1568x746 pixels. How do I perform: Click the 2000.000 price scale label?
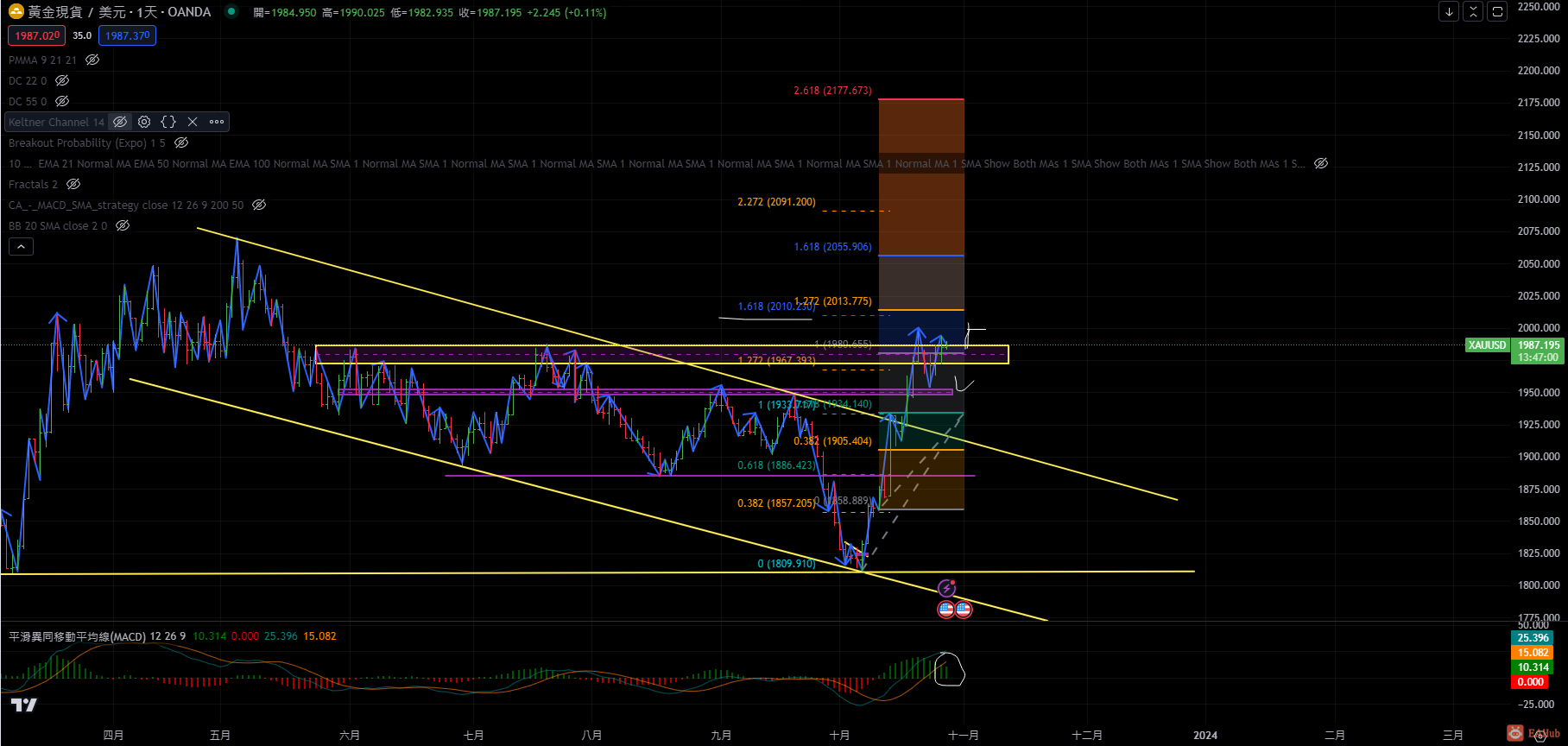[x=1539, y=328]
